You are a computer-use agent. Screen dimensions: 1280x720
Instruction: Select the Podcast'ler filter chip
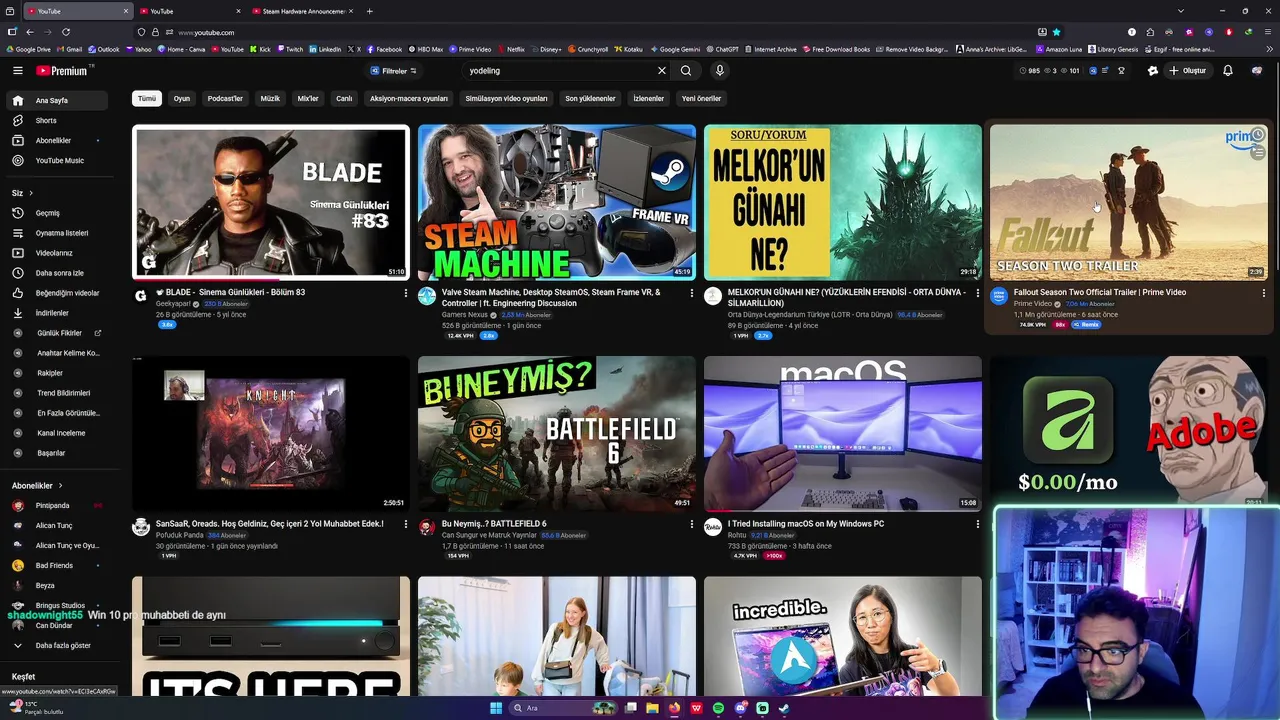coord(225,99)
